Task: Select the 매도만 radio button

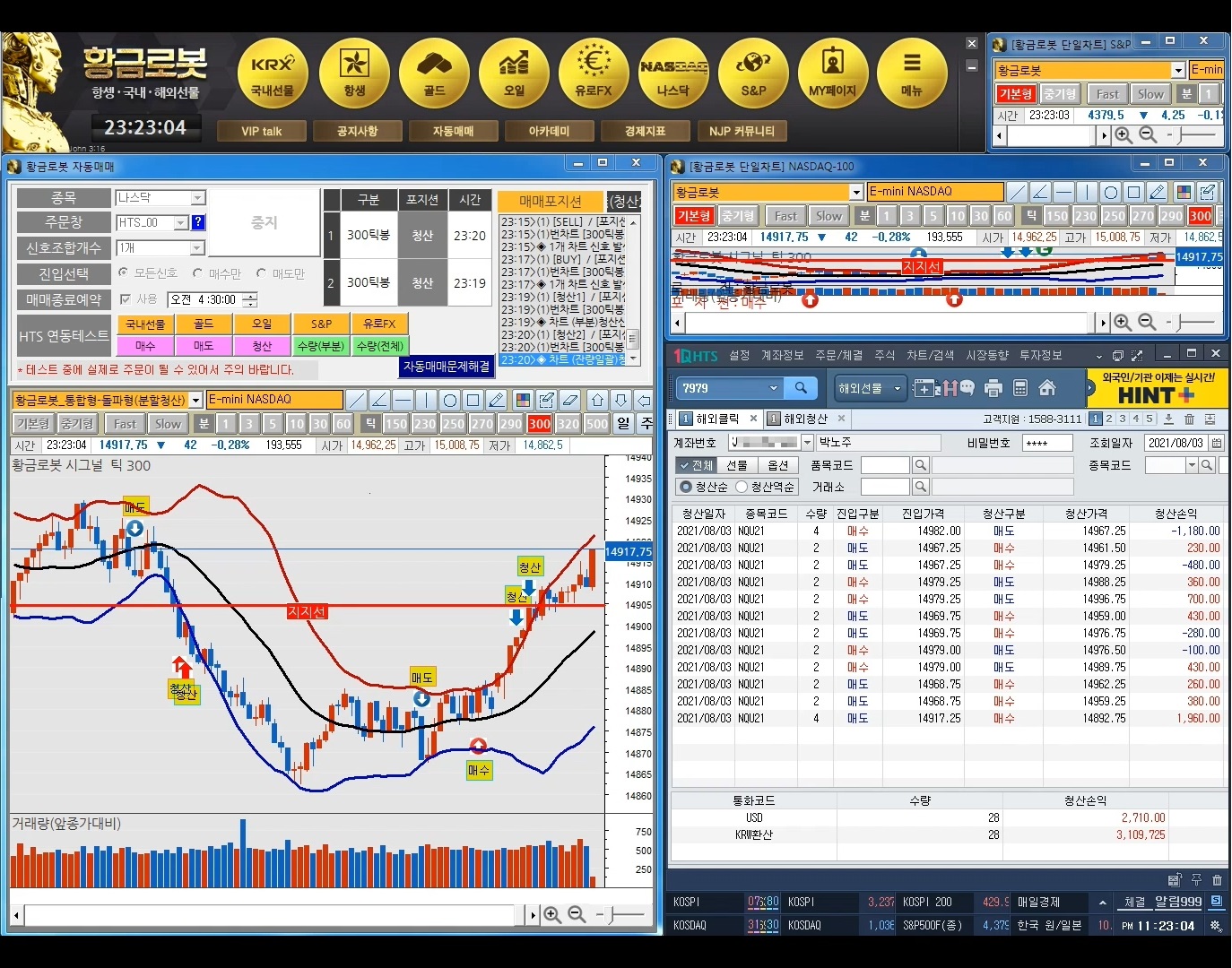Action: tap(262, 273)
